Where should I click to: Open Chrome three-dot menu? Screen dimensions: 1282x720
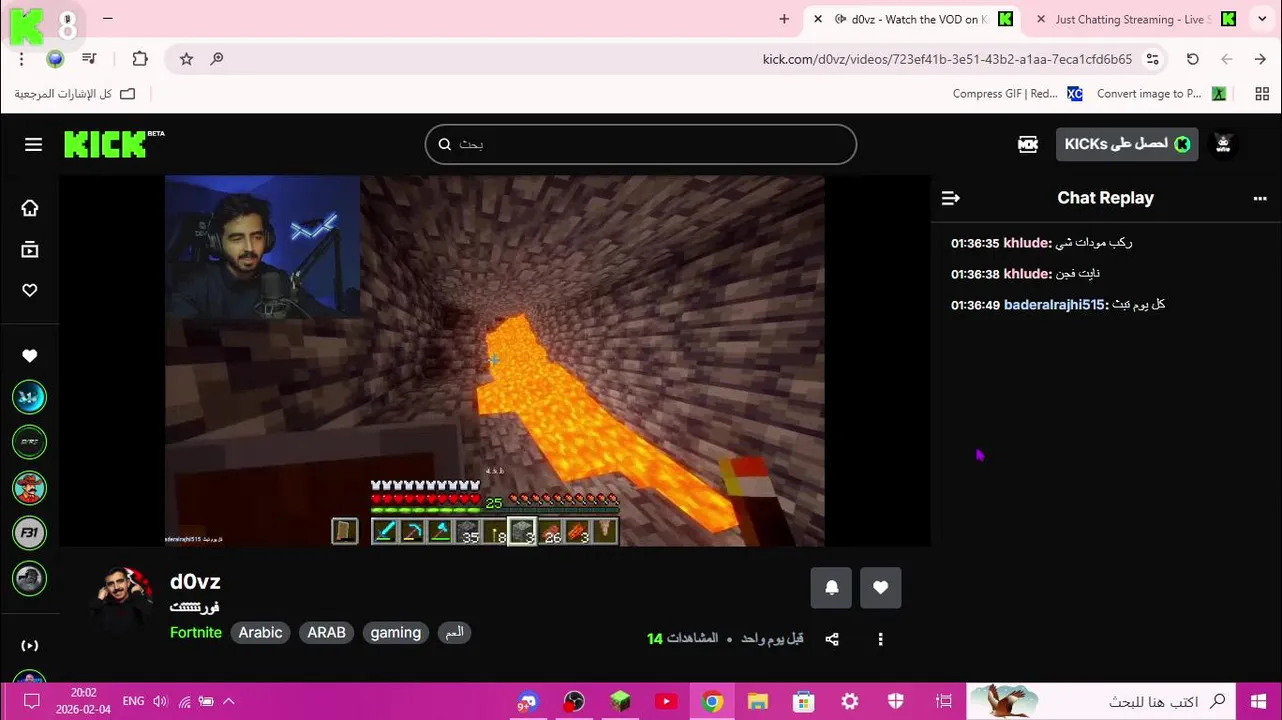[x=21, y=59]
